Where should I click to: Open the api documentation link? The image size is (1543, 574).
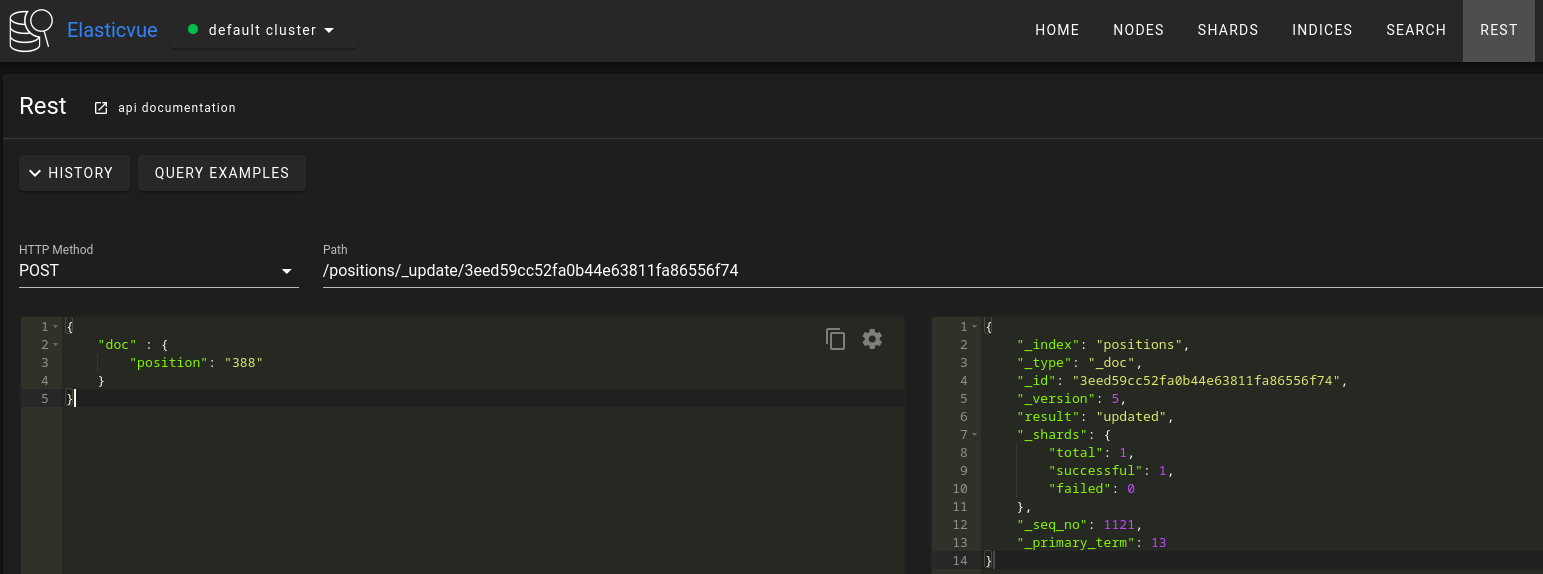coord(177,108)
